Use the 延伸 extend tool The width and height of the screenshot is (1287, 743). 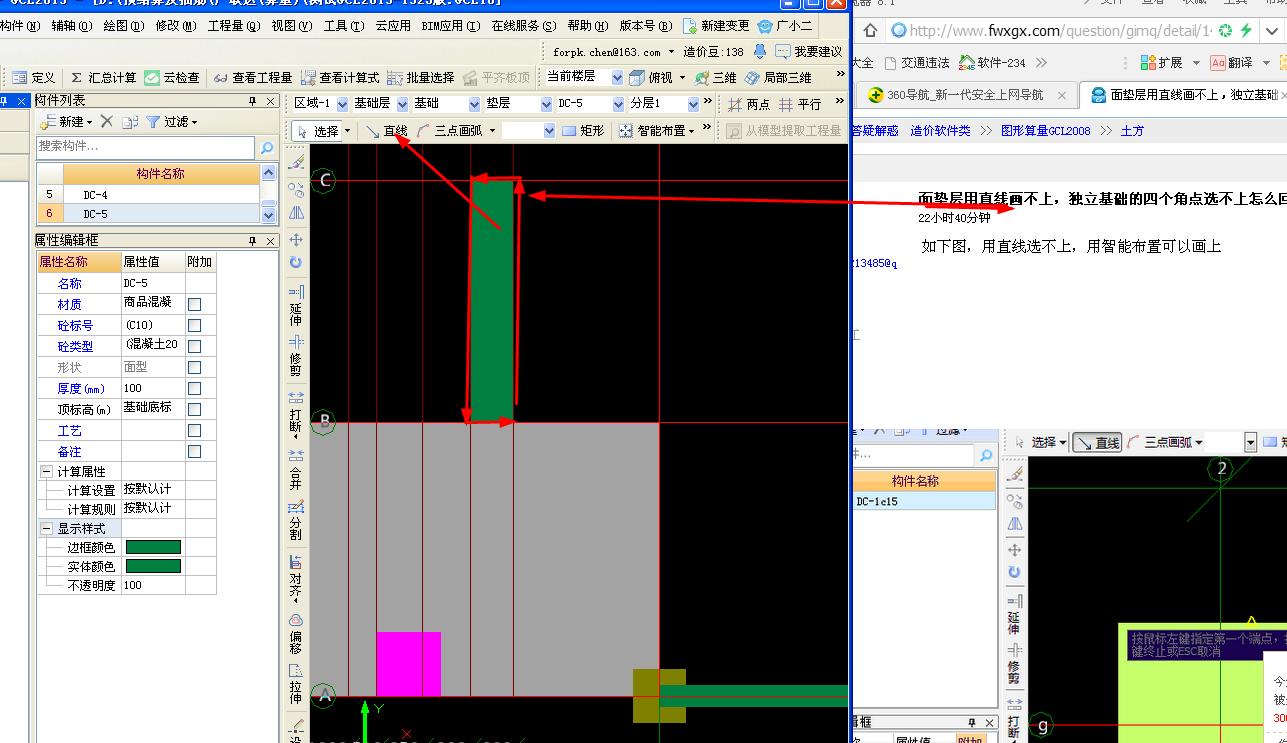pyautogui.click(x=296, y=306)
